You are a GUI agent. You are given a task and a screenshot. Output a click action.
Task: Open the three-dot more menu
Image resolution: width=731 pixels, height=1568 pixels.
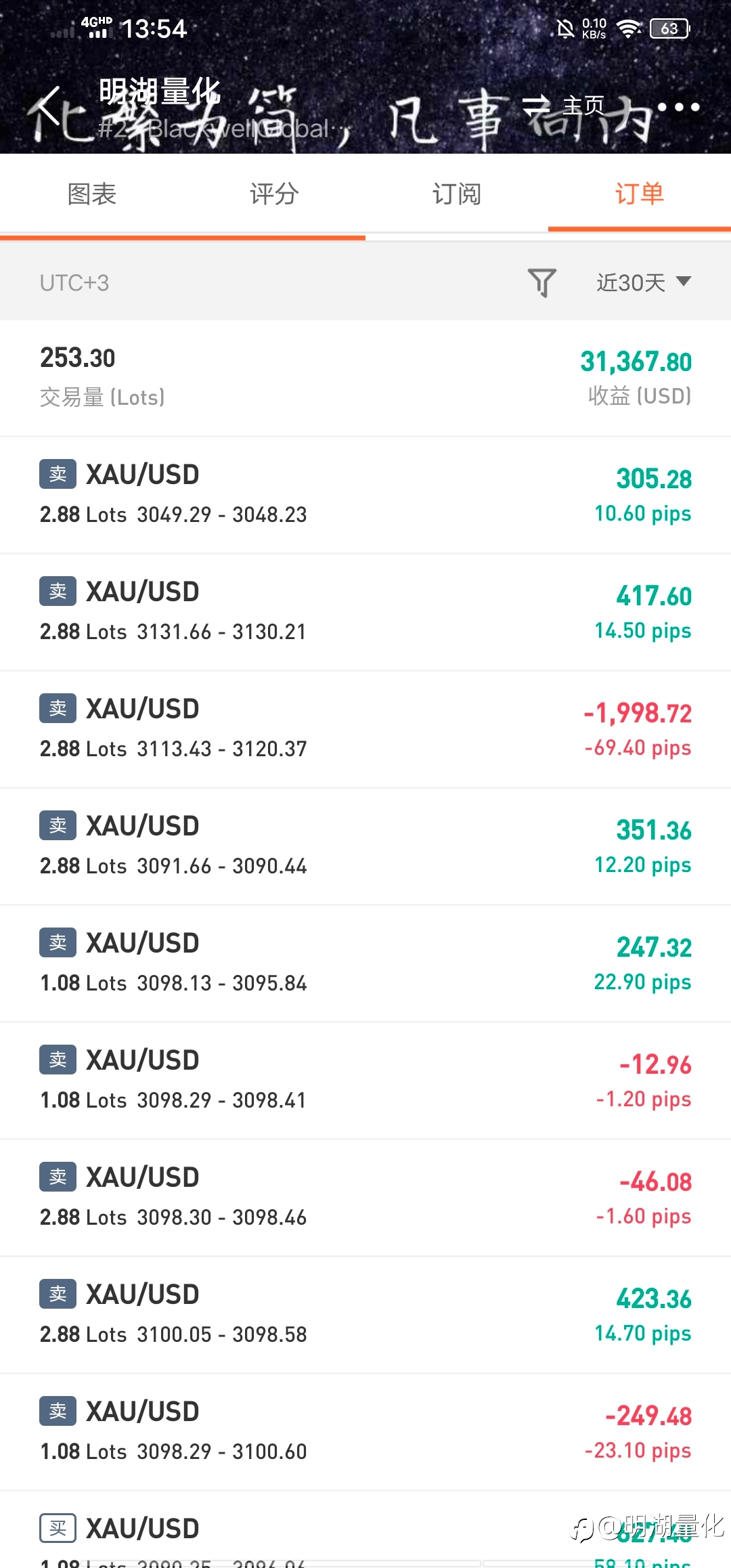pos(678,106)
